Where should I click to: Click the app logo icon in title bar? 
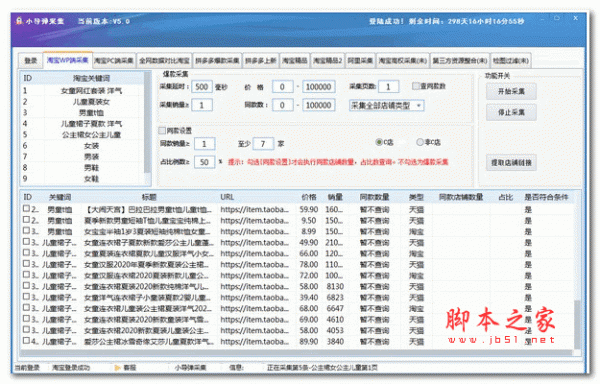(19, 21)
